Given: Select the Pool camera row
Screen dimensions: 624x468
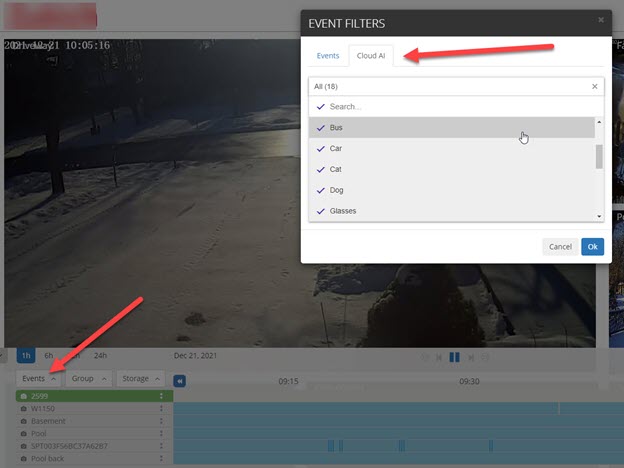Looking at the screenshot, I should point(94,433).
